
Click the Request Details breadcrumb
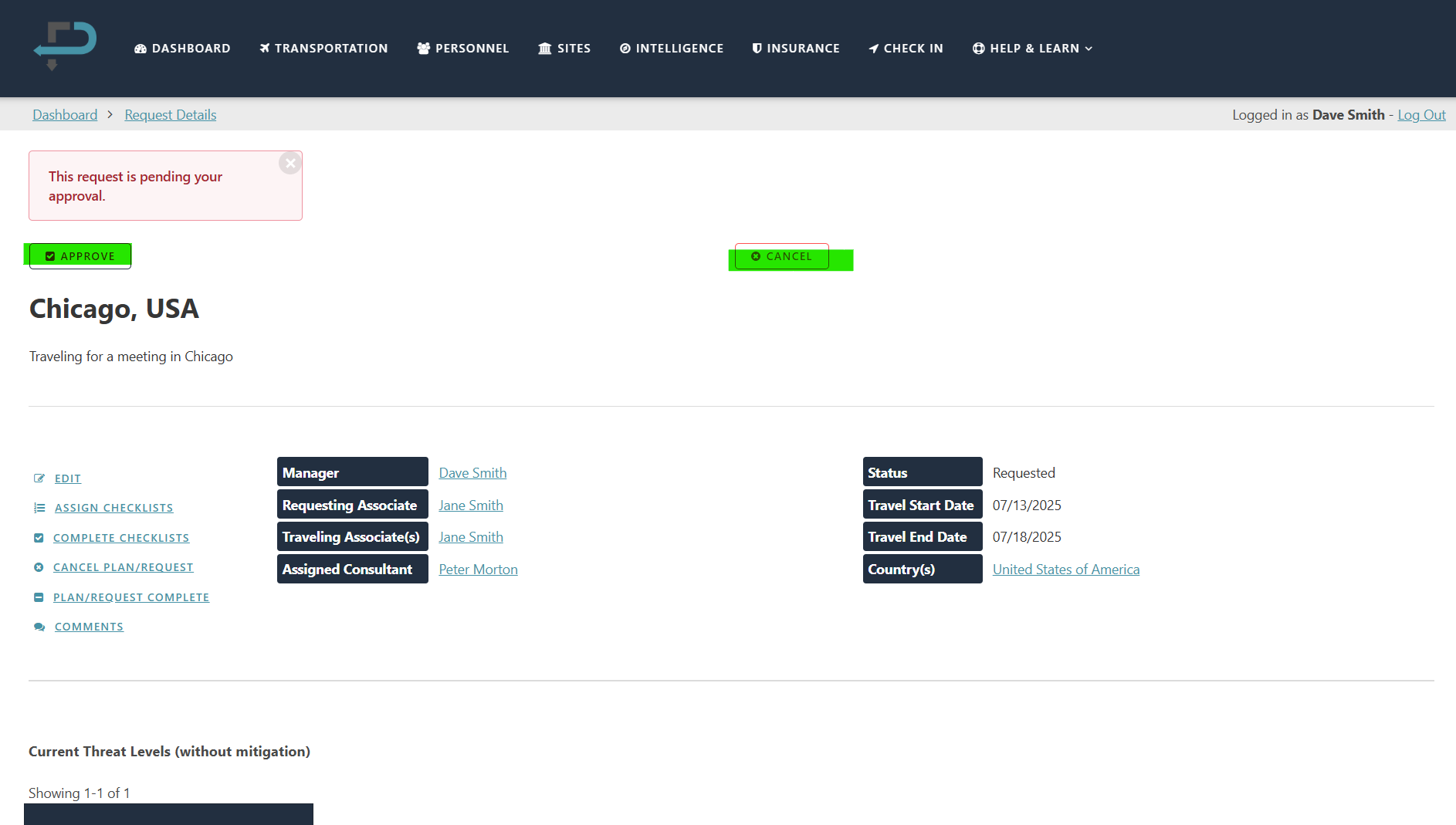171,115
